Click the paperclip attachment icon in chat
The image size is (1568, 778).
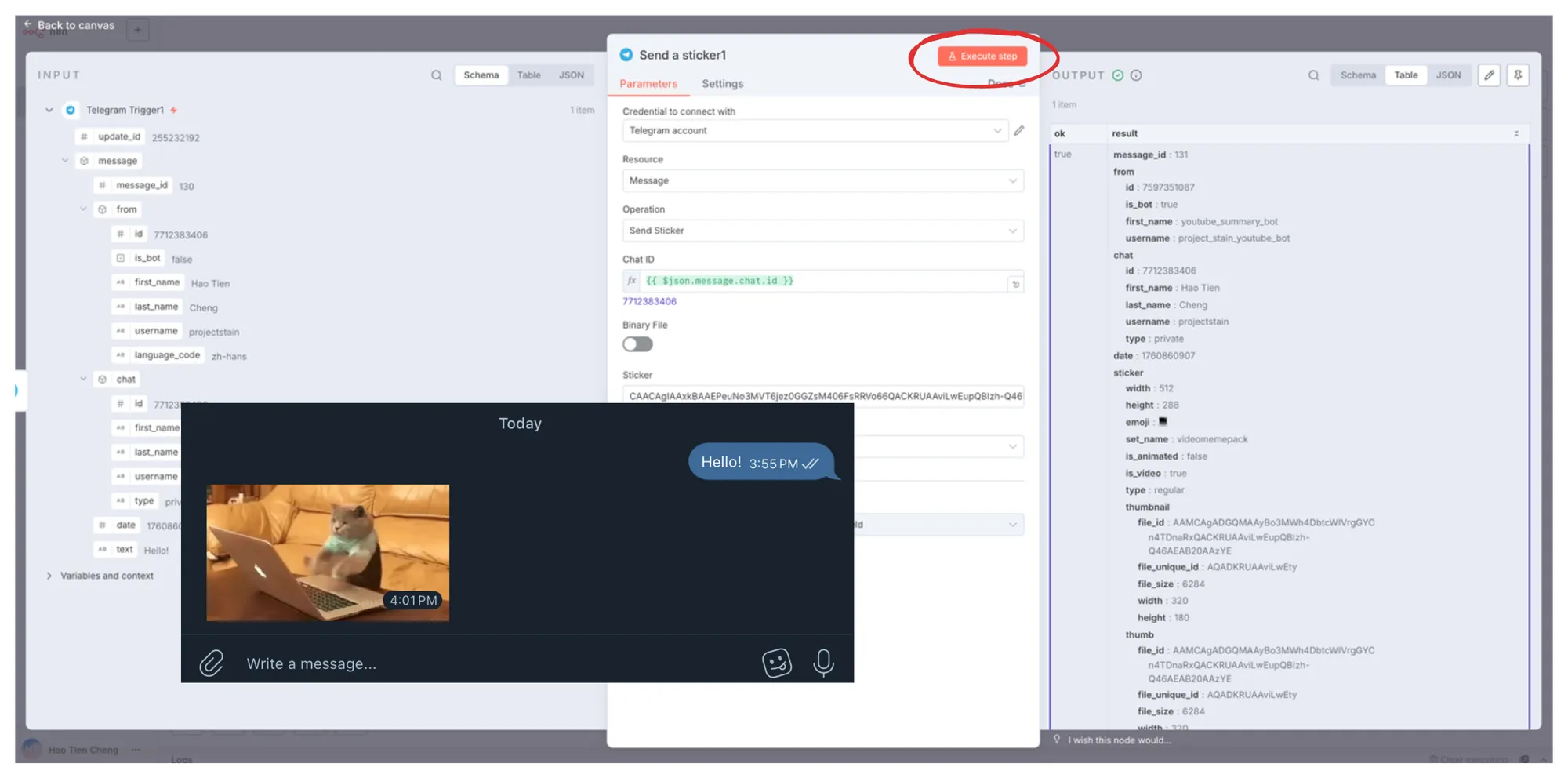[211, 663]
